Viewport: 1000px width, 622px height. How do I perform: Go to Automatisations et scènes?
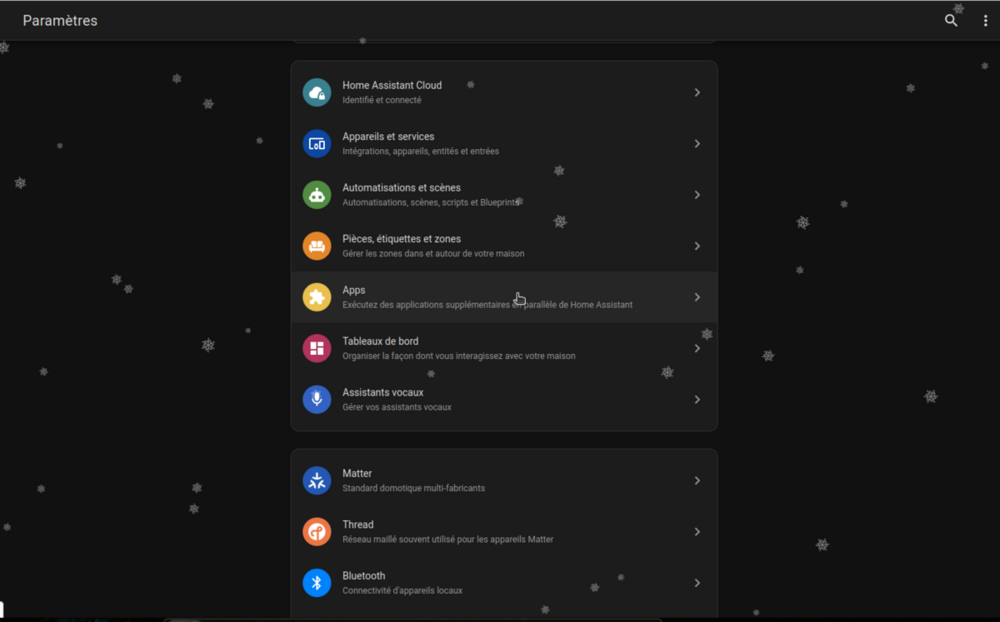click(504, 195)
